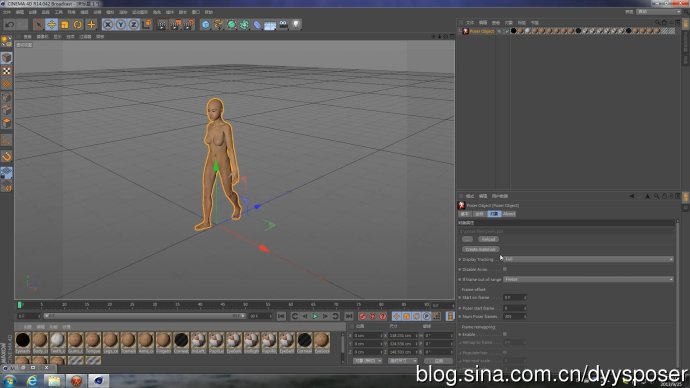690x388 pixels.
Task: Open the first main menu (File)
Action: 7,12
